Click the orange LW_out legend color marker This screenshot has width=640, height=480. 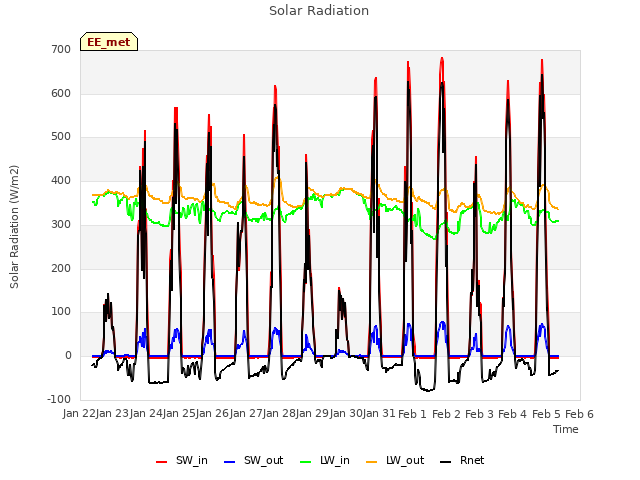372,462
